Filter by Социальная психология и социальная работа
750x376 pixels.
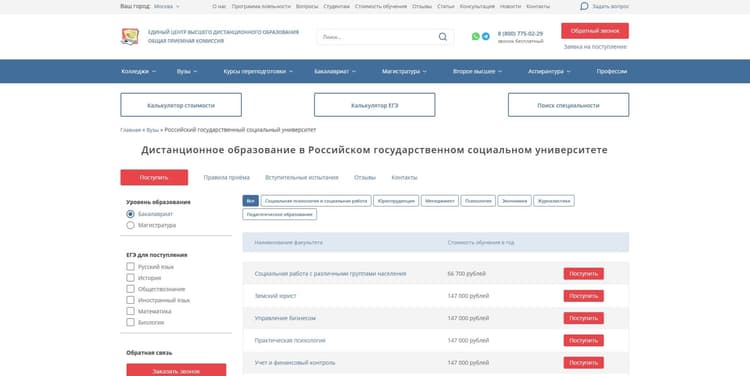tap(316, 201)
